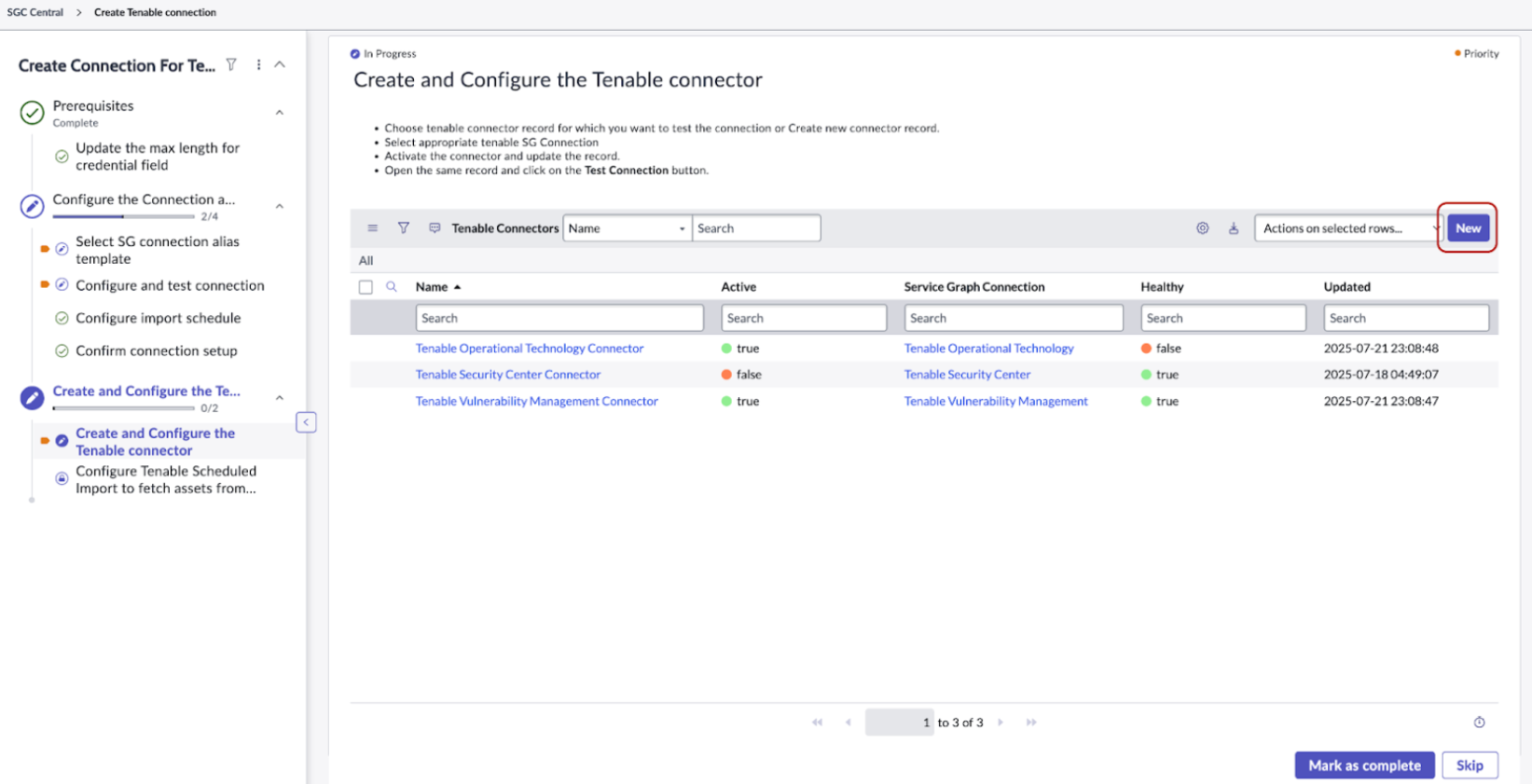The height and width of the screenshot is (784, 1532).
Task: Open the Name search field dropdown
Action: pos(627,228)
